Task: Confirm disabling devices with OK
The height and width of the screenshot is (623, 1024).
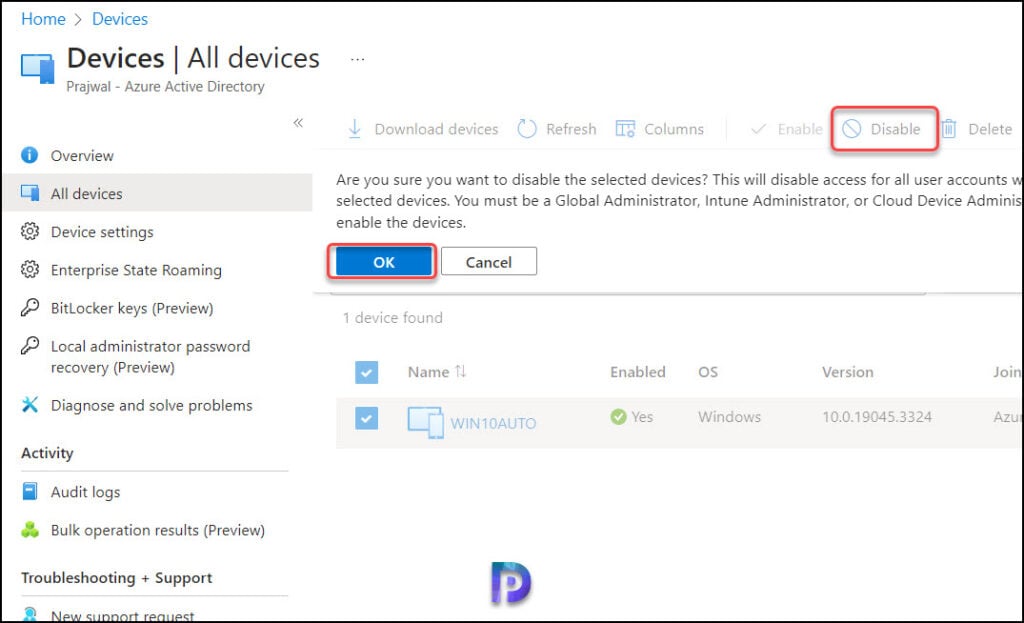Action: point(383,262)
